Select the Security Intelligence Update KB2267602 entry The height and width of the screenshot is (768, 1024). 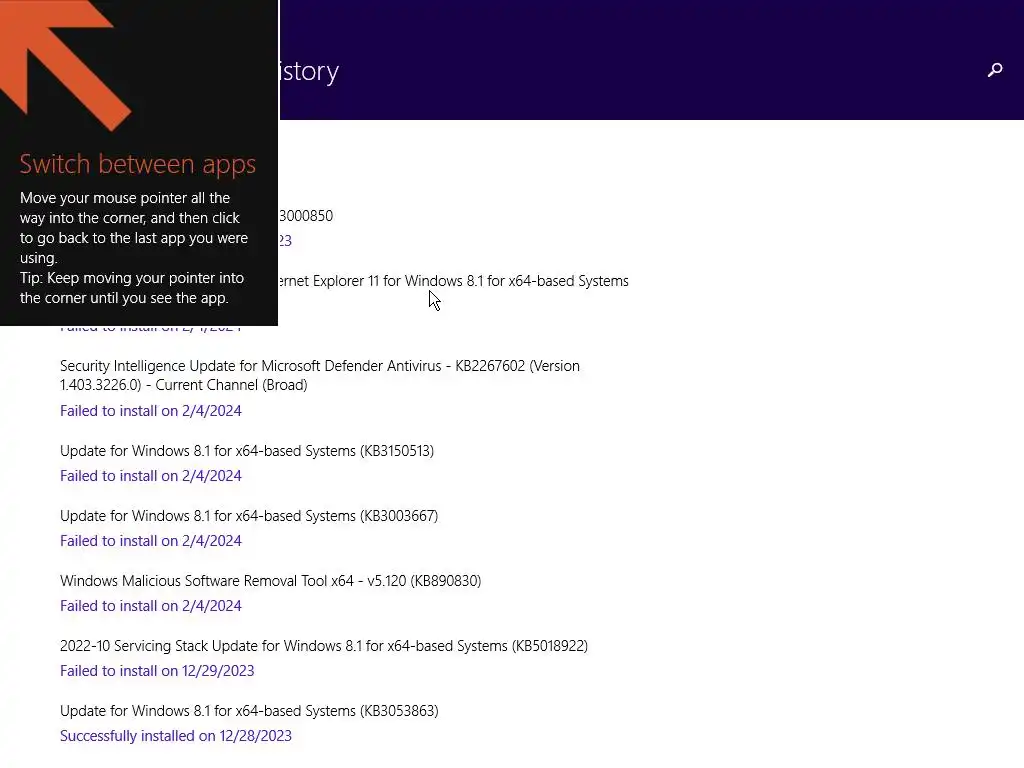(320, 376)
